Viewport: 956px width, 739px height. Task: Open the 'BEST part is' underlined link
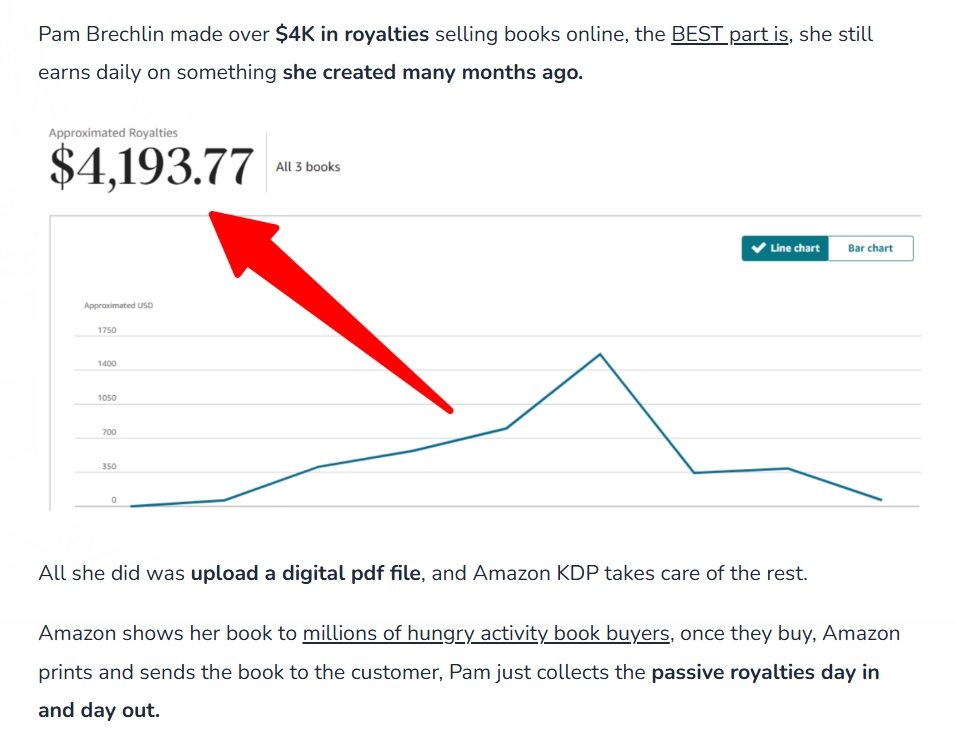pyautogui.click(x=730, y=34)
